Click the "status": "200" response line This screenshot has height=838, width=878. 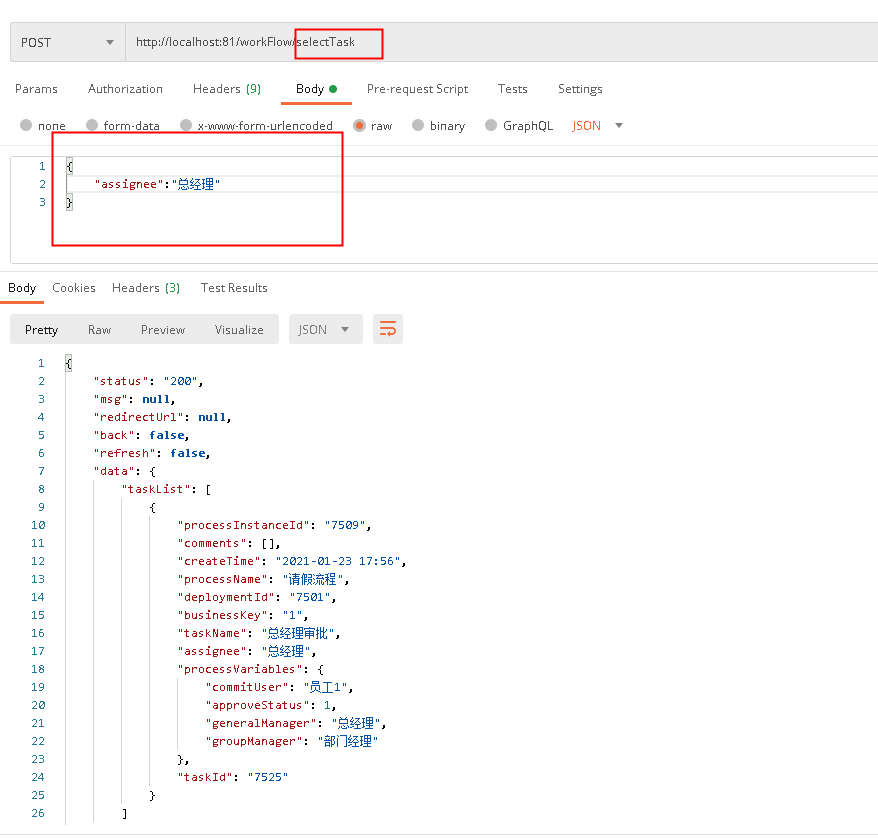tap(148, 381)
